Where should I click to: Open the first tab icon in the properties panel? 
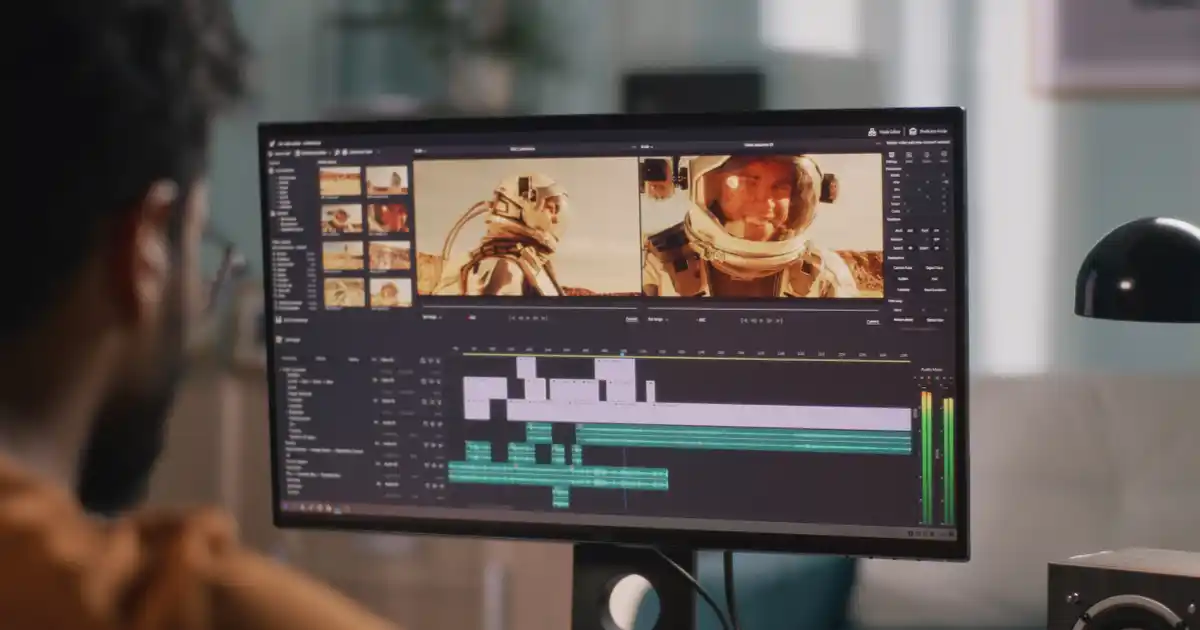point(894,154)
